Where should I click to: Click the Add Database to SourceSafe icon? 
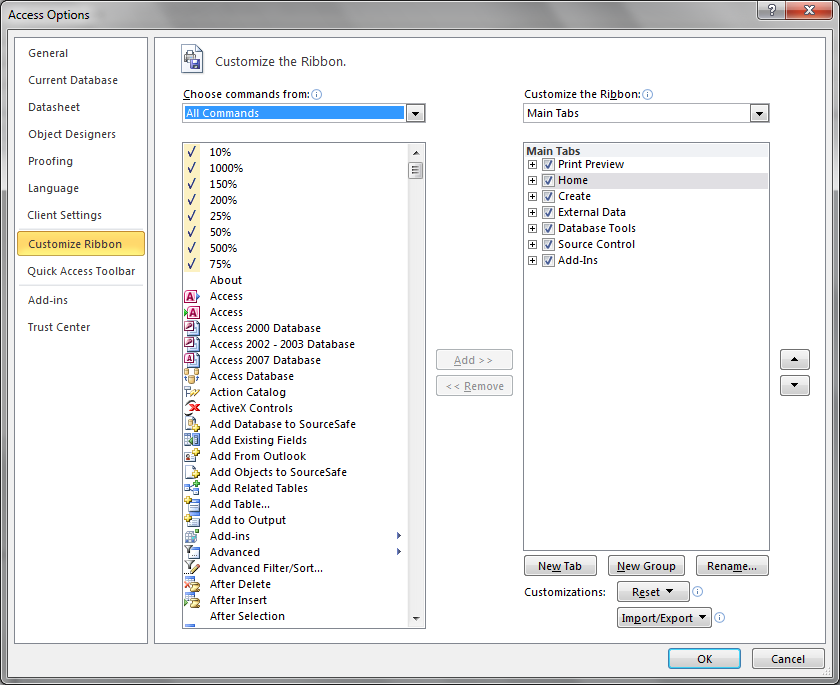[192, 424]
